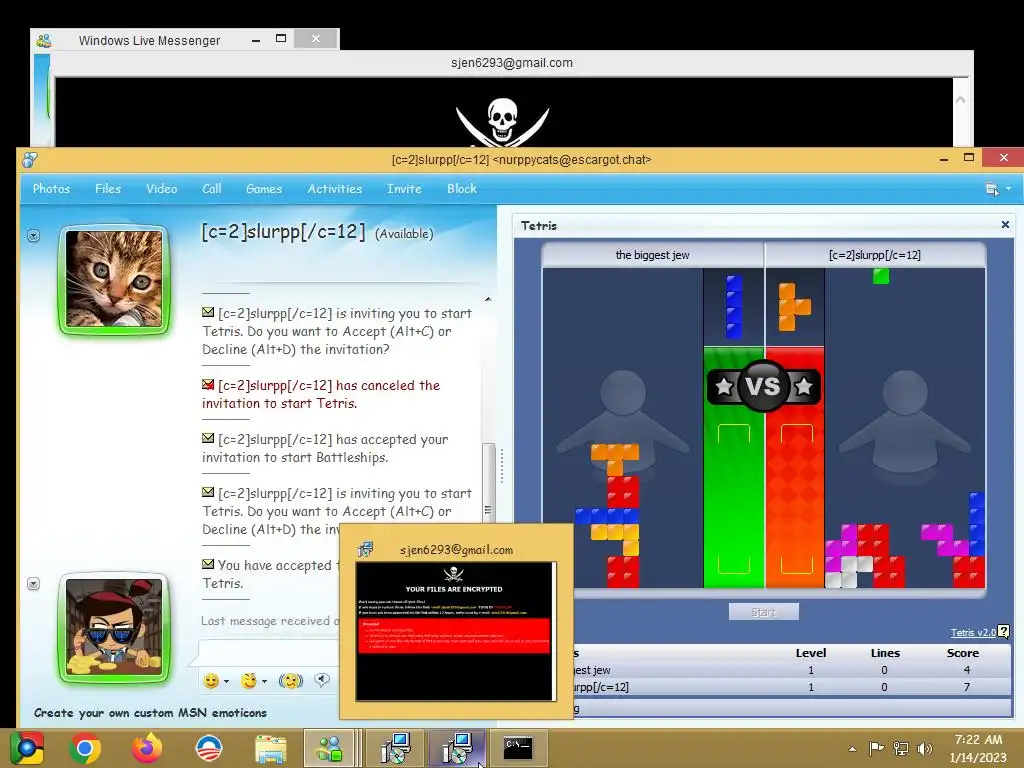Launch Firefox from the taskbar

(x=147, y=748)
